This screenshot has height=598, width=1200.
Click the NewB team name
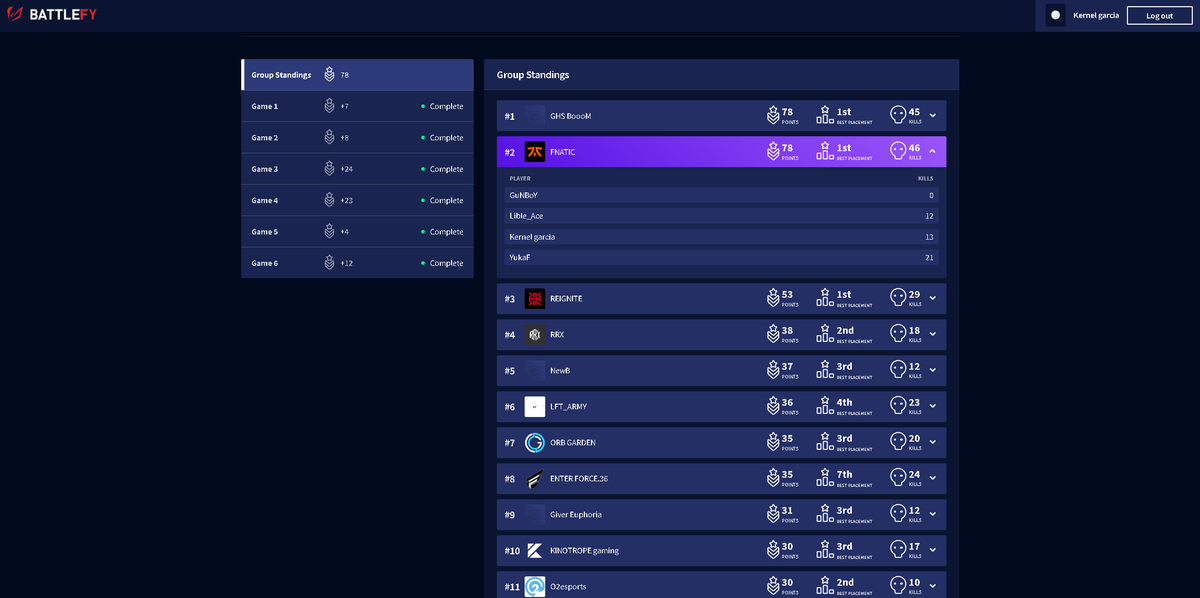560,370
